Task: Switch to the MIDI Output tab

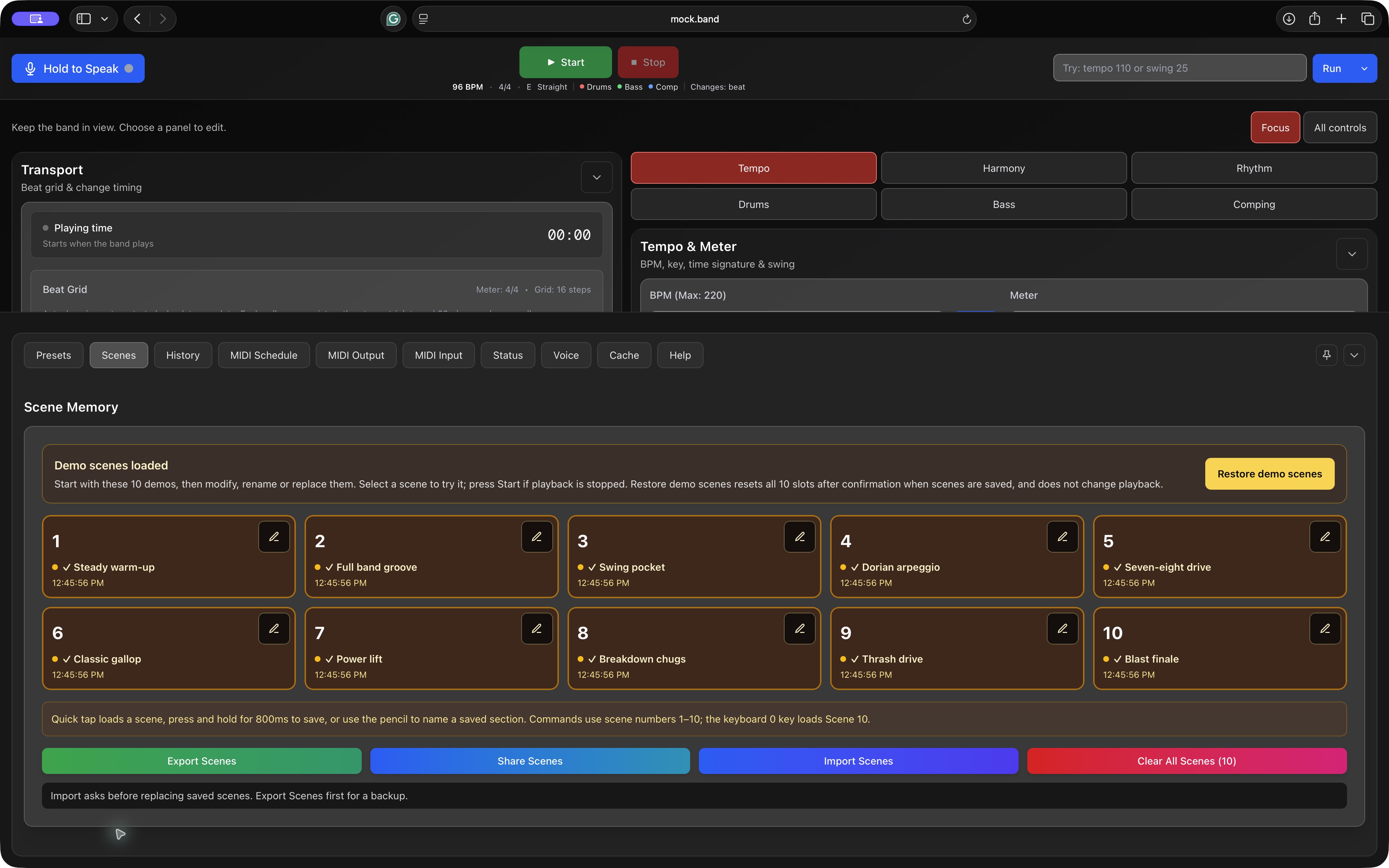Action: coord(356,356)
